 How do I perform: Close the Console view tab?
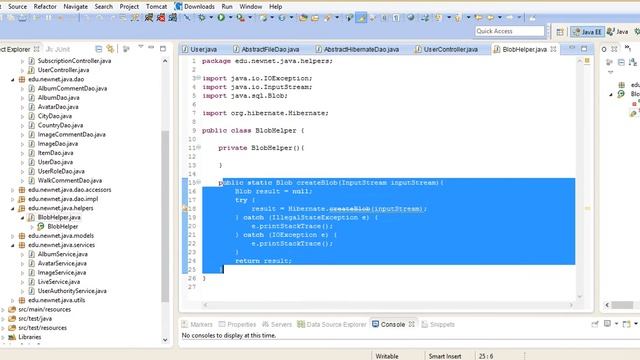411,324
